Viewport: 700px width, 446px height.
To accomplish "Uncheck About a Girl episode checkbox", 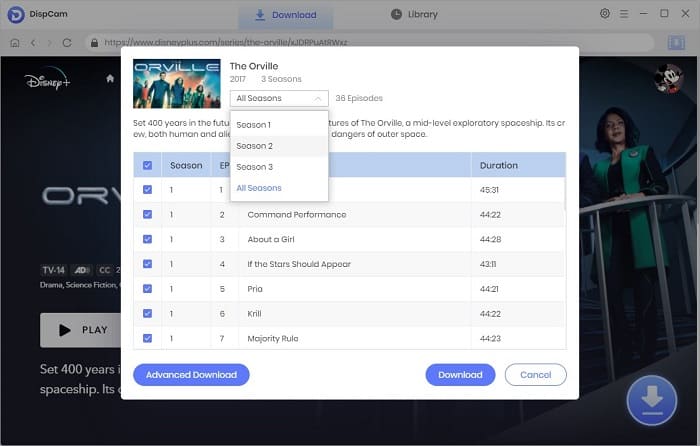I will pyautogui.click(x=147, y=239).
